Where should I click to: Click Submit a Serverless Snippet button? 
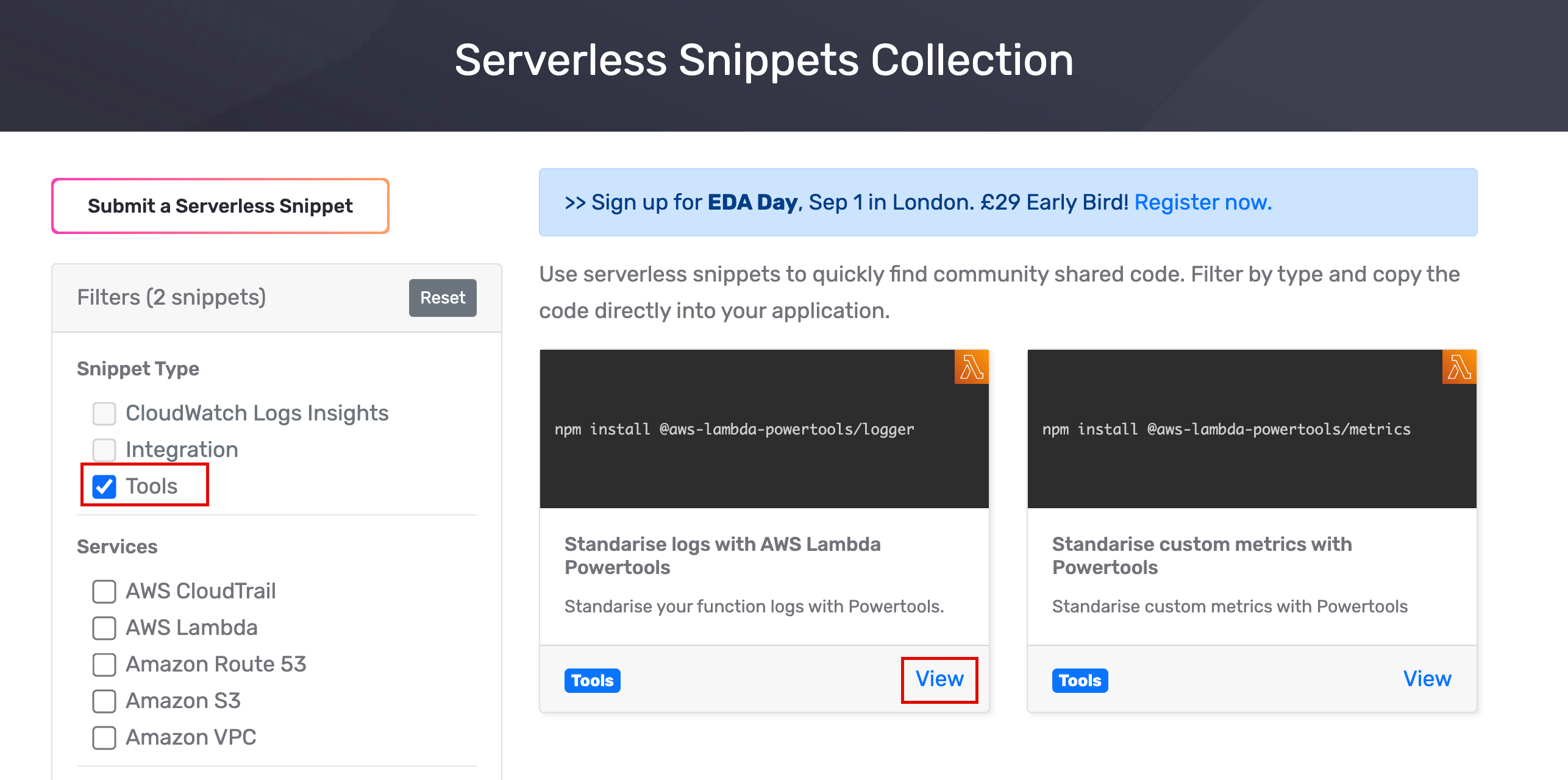point(220,206)
